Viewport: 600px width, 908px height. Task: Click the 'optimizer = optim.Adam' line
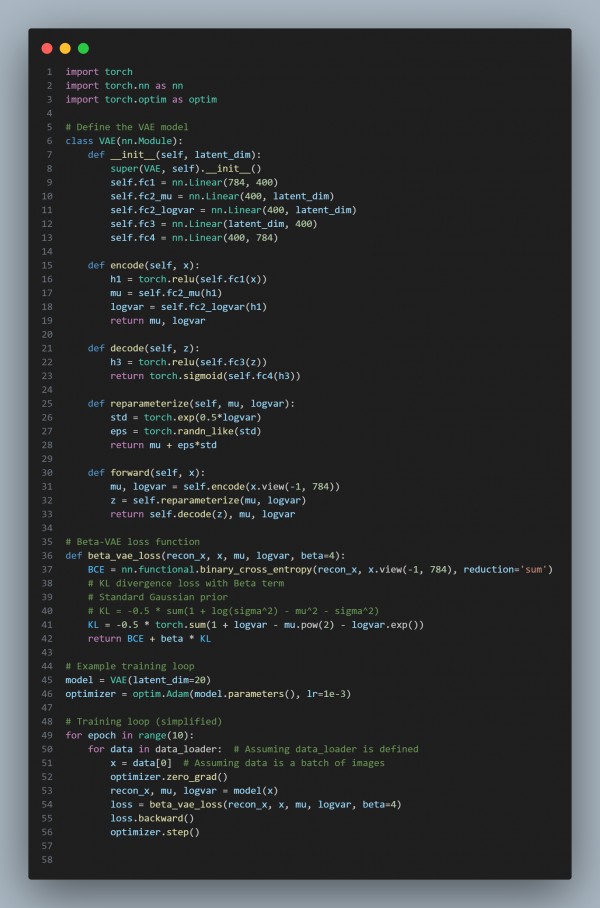pyautogui.click(x=208, y=694)
